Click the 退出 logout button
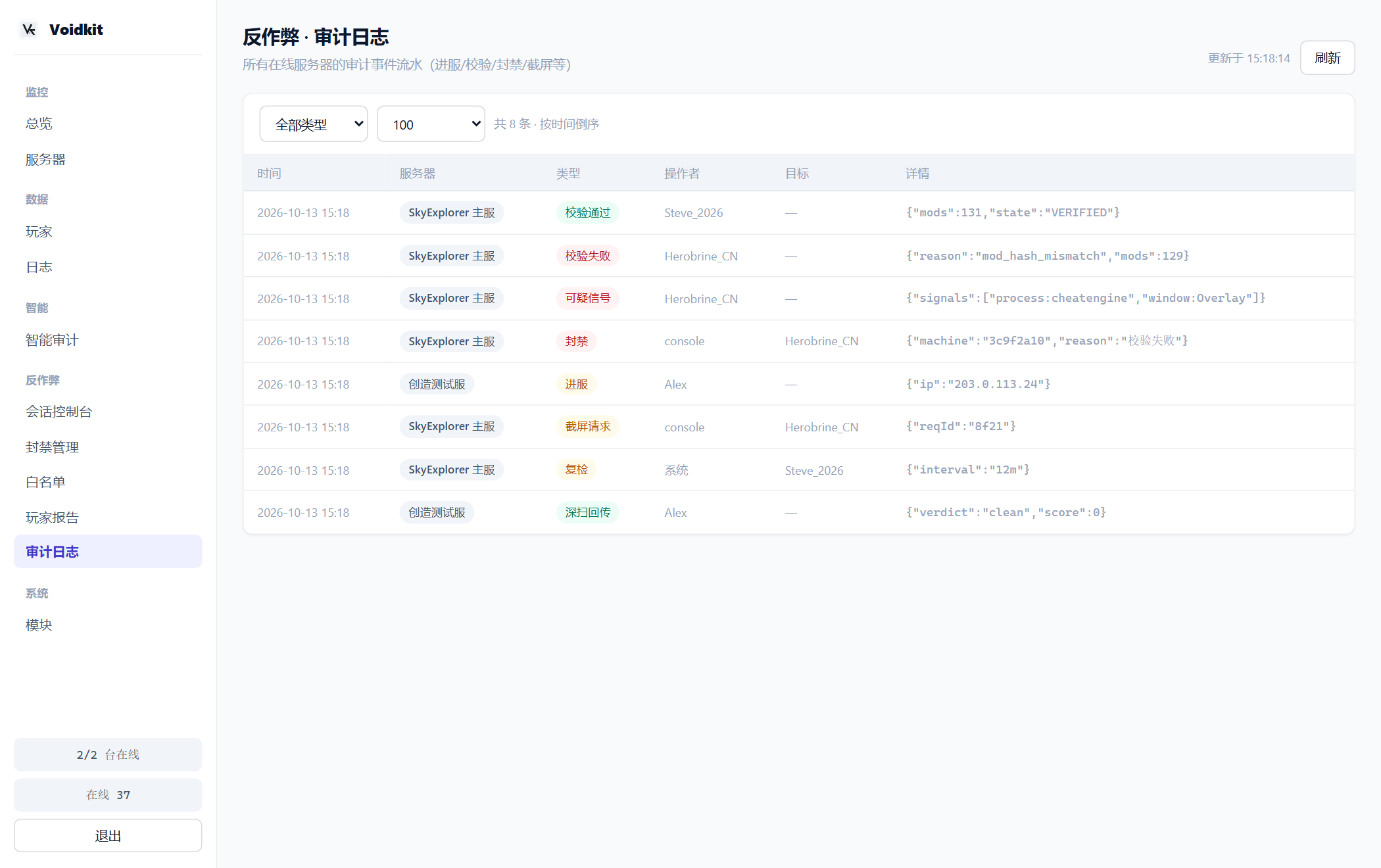The width and height of the screenshot is (1381, 868). 108,835
